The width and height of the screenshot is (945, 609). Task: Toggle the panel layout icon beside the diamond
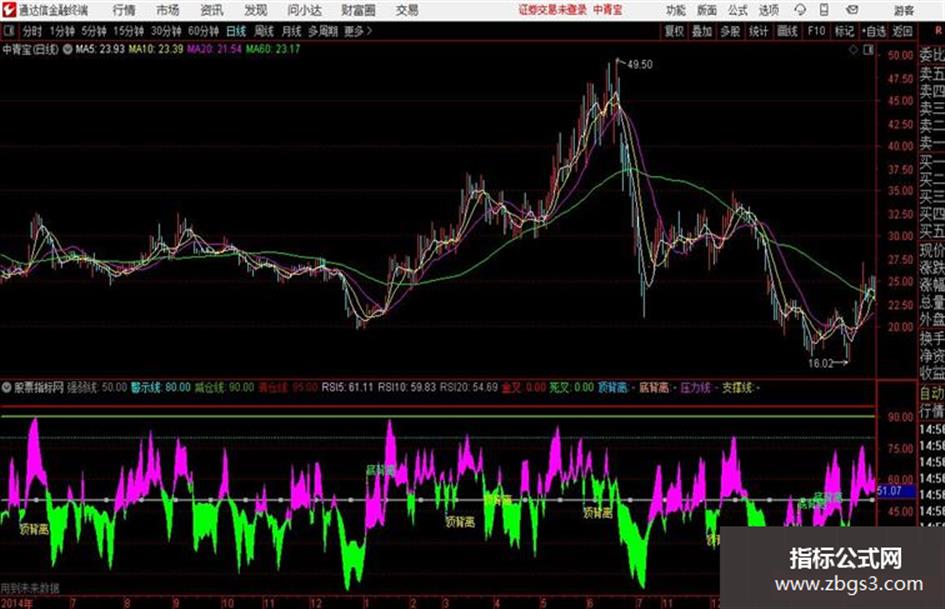point(868,50)
